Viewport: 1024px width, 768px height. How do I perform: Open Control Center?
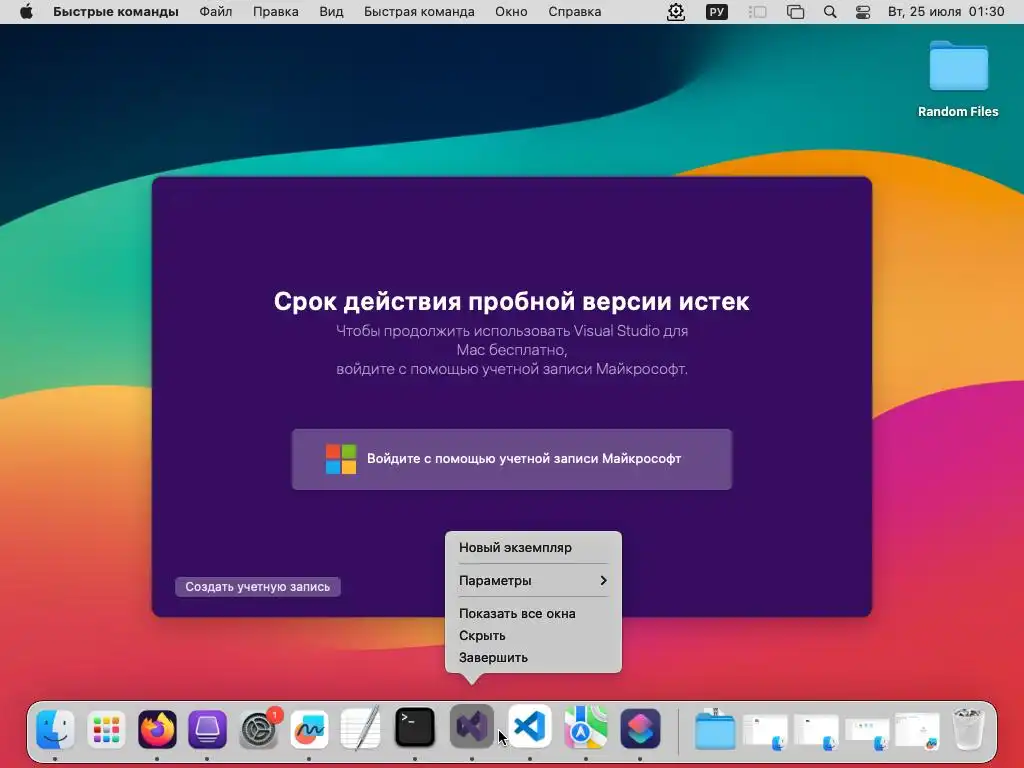863,12
